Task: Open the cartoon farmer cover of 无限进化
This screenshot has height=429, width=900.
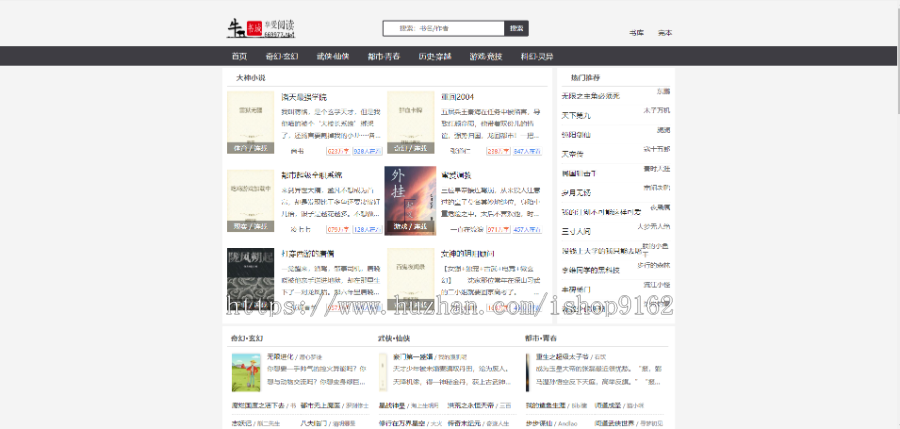Action: point(246,372)
